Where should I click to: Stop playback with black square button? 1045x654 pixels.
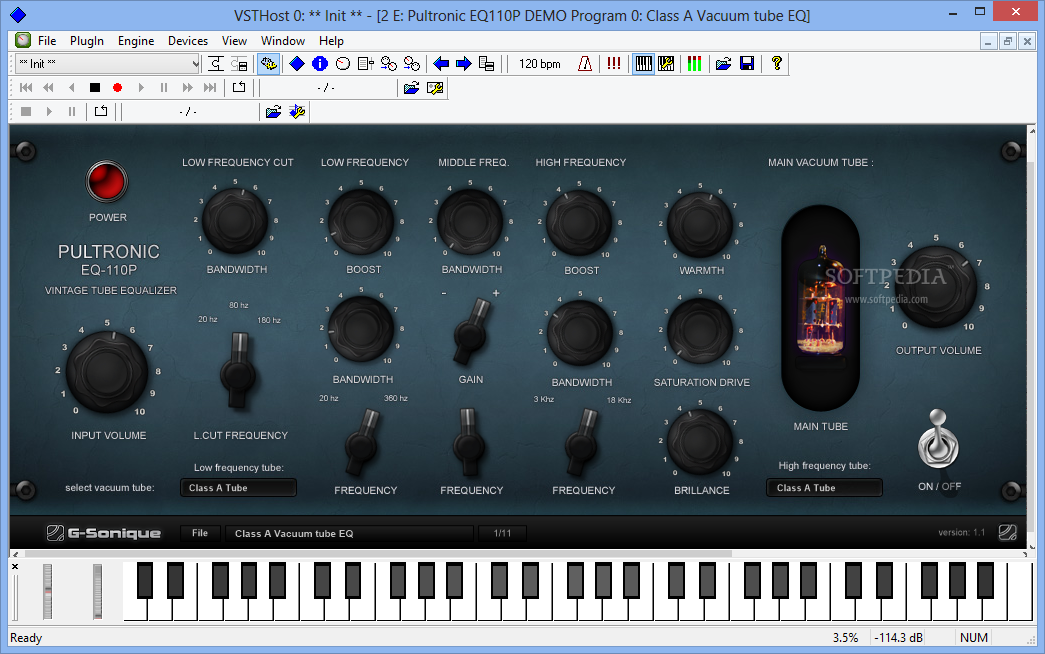(95, 87)
